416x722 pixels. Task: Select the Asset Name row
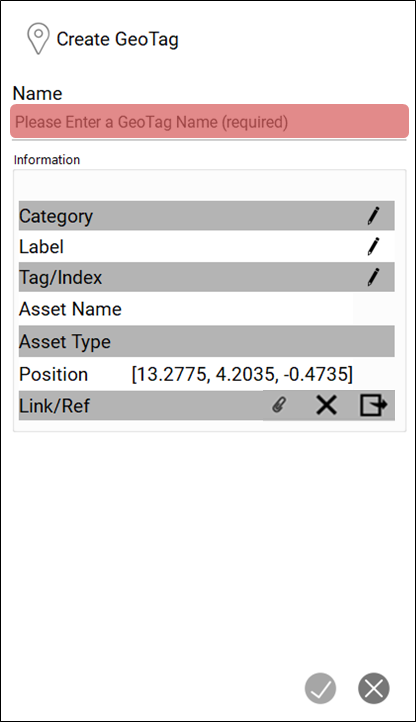point(206,309)
